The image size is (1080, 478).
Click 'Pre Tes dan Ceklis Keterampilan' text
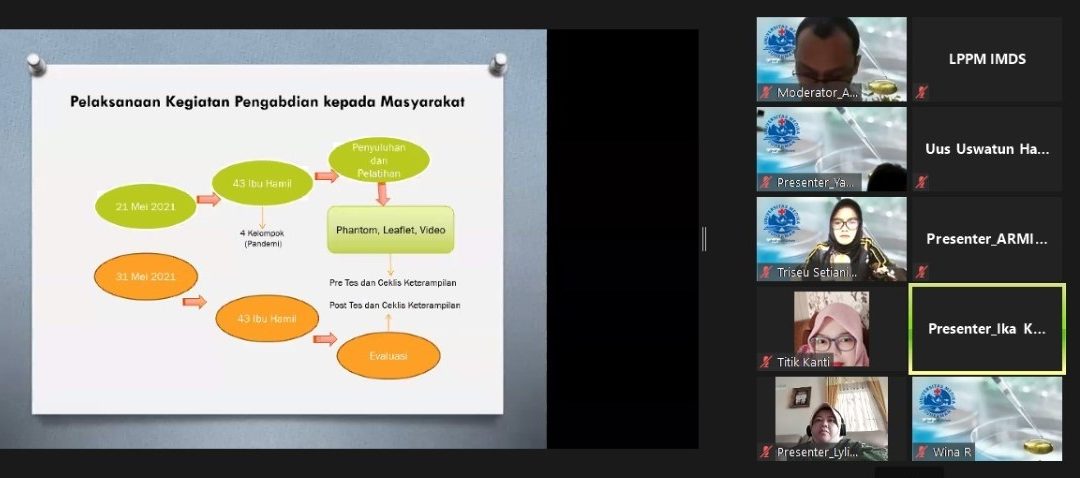(x=393, y=282)
